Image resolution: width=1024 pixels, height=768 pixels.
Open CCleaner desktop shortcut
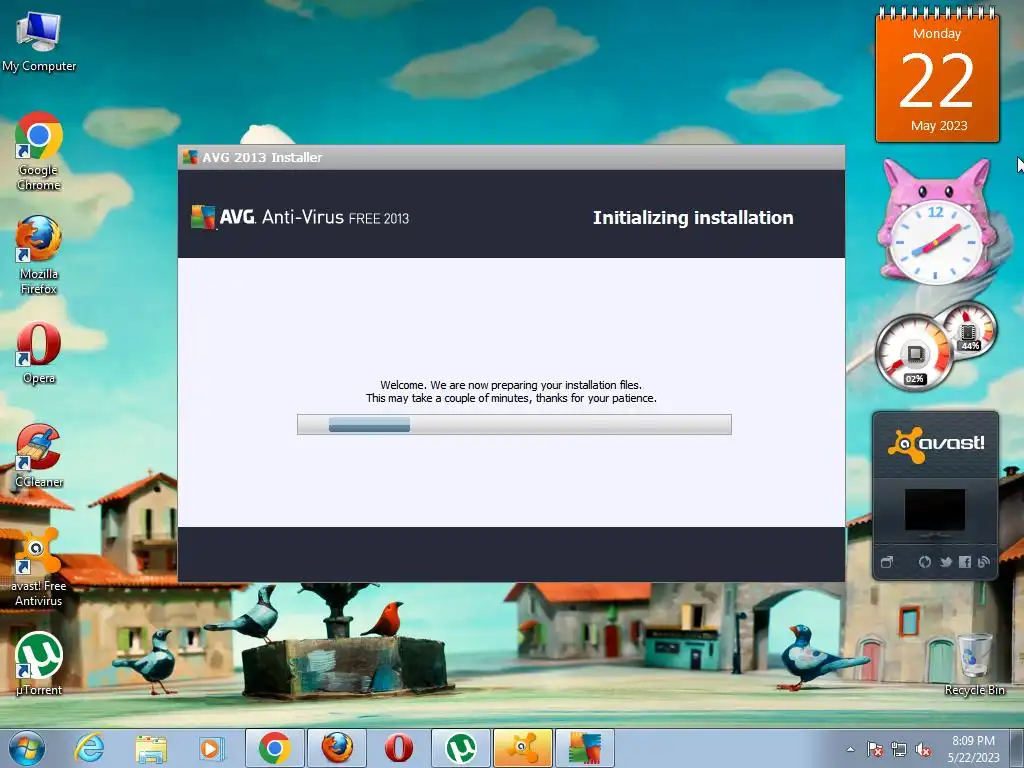[39, 456]
